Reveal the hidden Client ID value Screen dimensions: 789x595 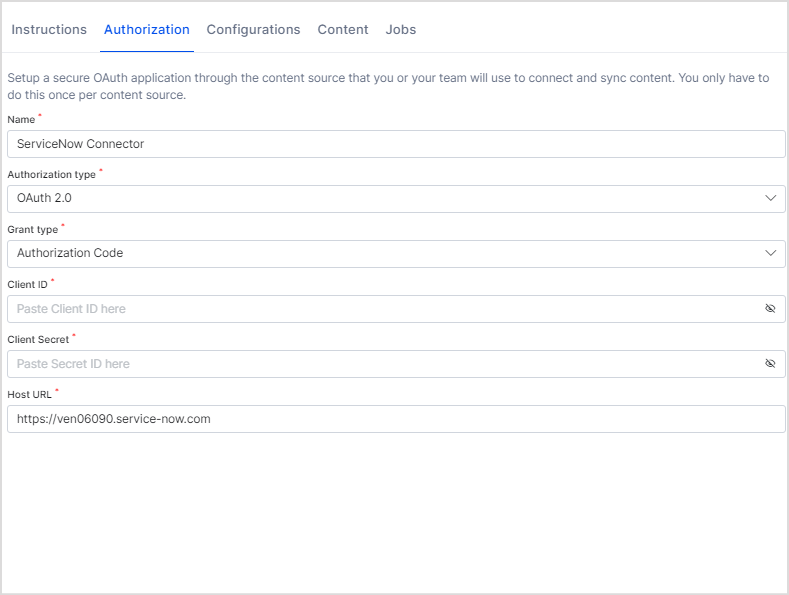point(770,309)
